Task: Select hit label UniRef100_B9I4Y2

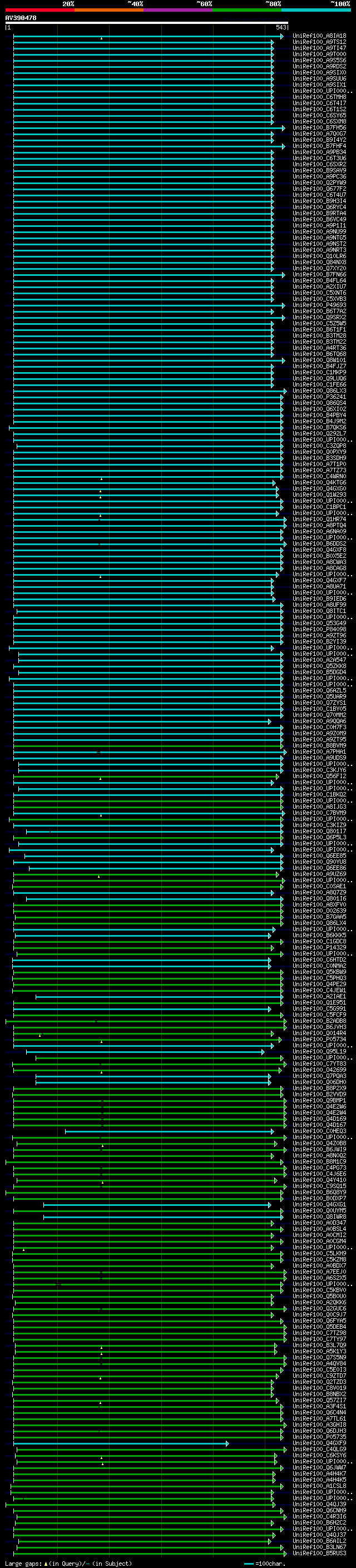Action: coord(319,140)
